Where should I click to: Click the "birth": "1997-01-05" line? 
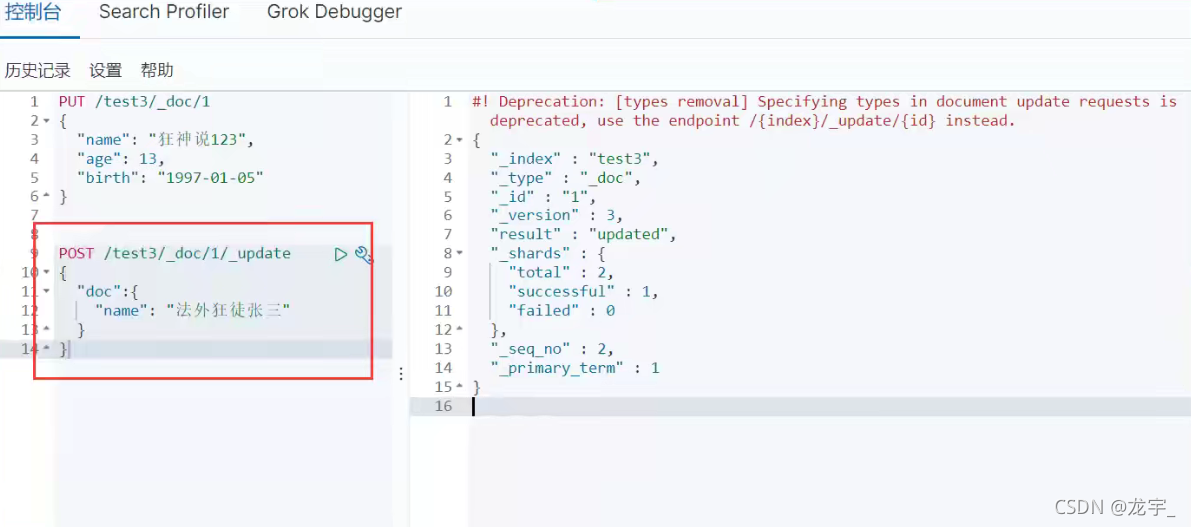point(170,178)
